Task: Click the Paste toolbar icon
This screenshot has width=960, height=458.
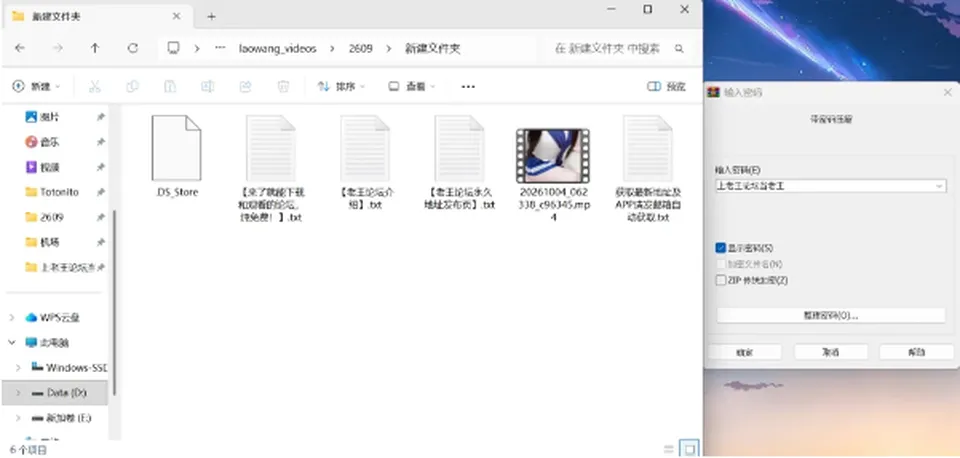Action: 170,86
